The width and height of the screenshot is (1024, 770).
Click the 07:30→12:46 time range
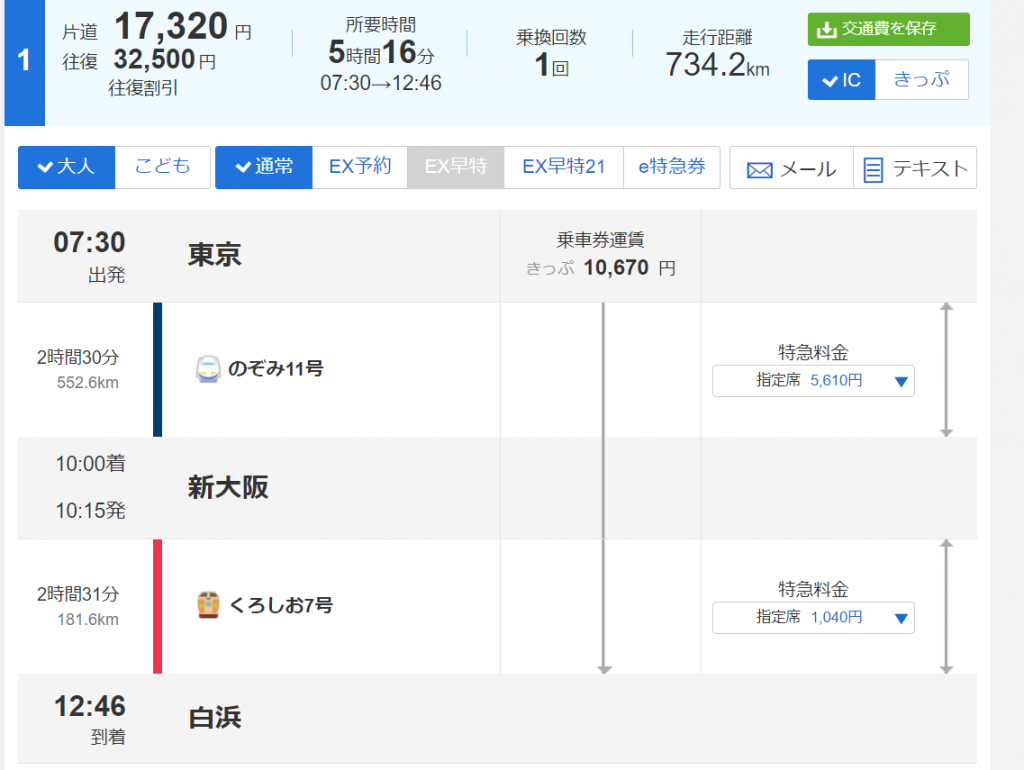pos(381,84)
